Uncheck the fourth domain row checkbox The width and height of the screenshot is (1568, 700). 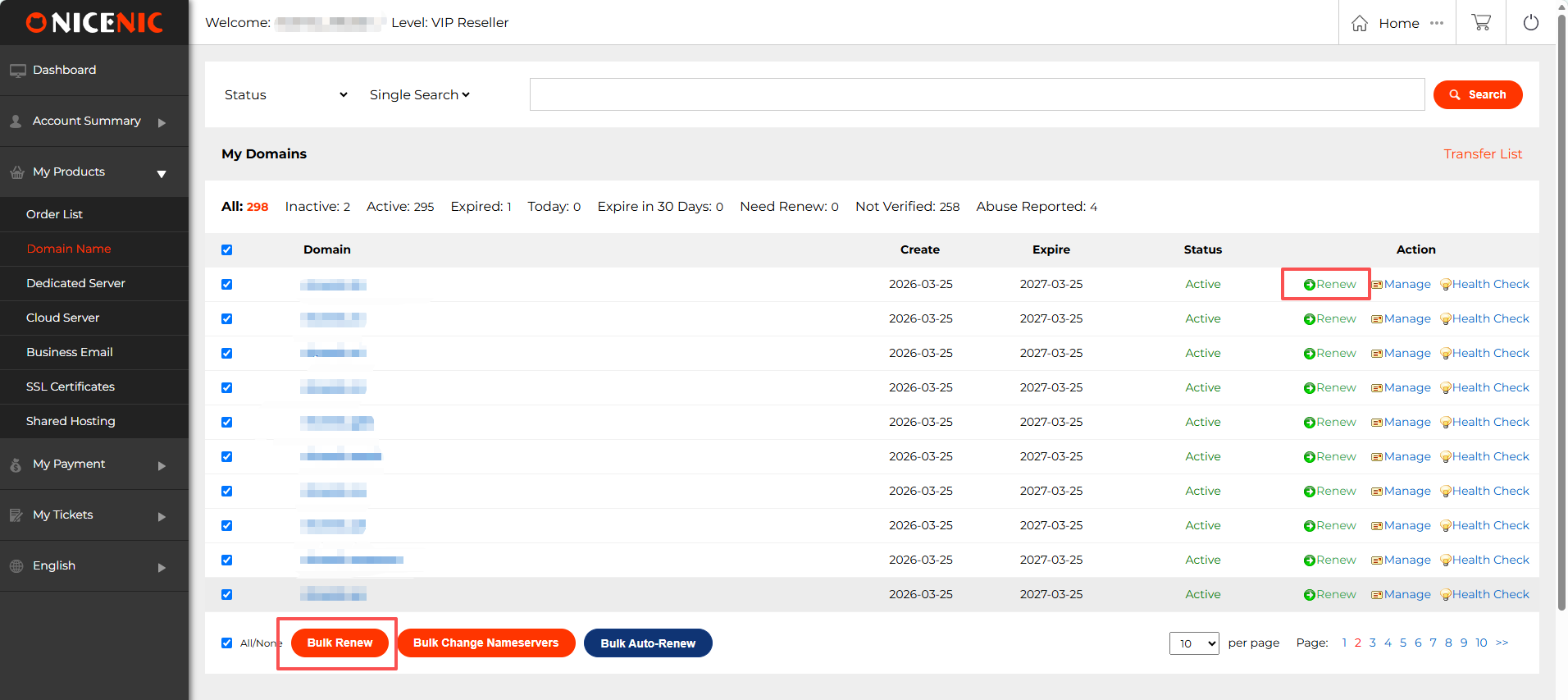(227, 388)
